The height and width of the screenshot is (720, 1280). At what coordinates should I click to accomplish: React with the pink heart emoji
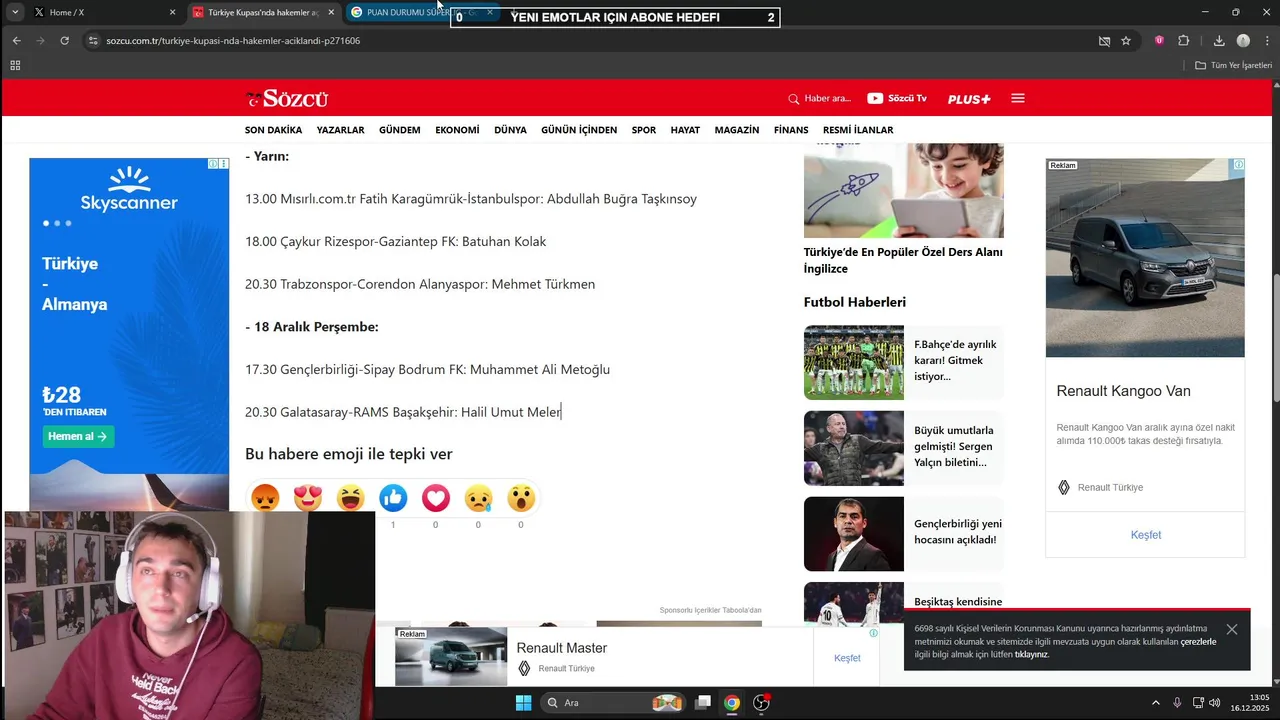pos(436,497)
